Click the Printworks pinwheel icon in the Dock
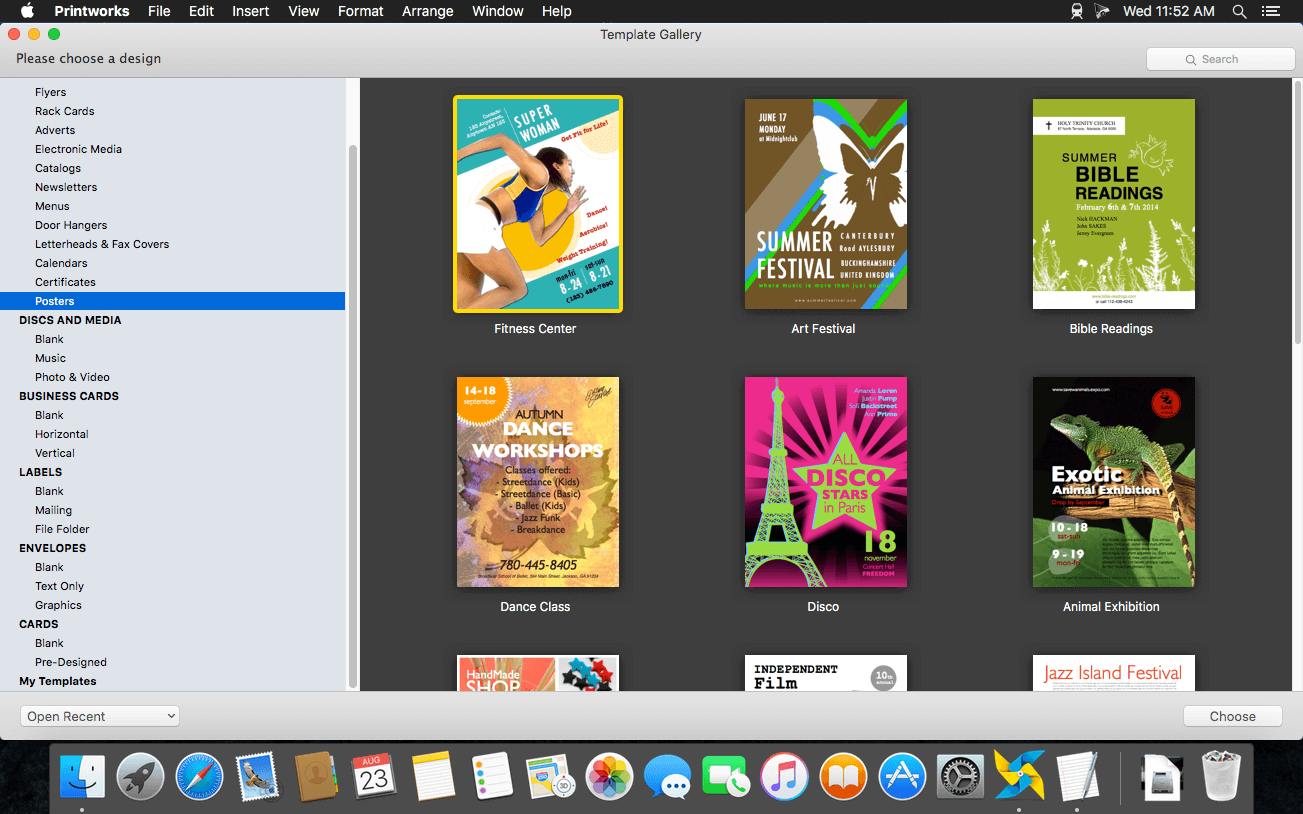Screen dimensions: 1303x814 coord(1019,776)
